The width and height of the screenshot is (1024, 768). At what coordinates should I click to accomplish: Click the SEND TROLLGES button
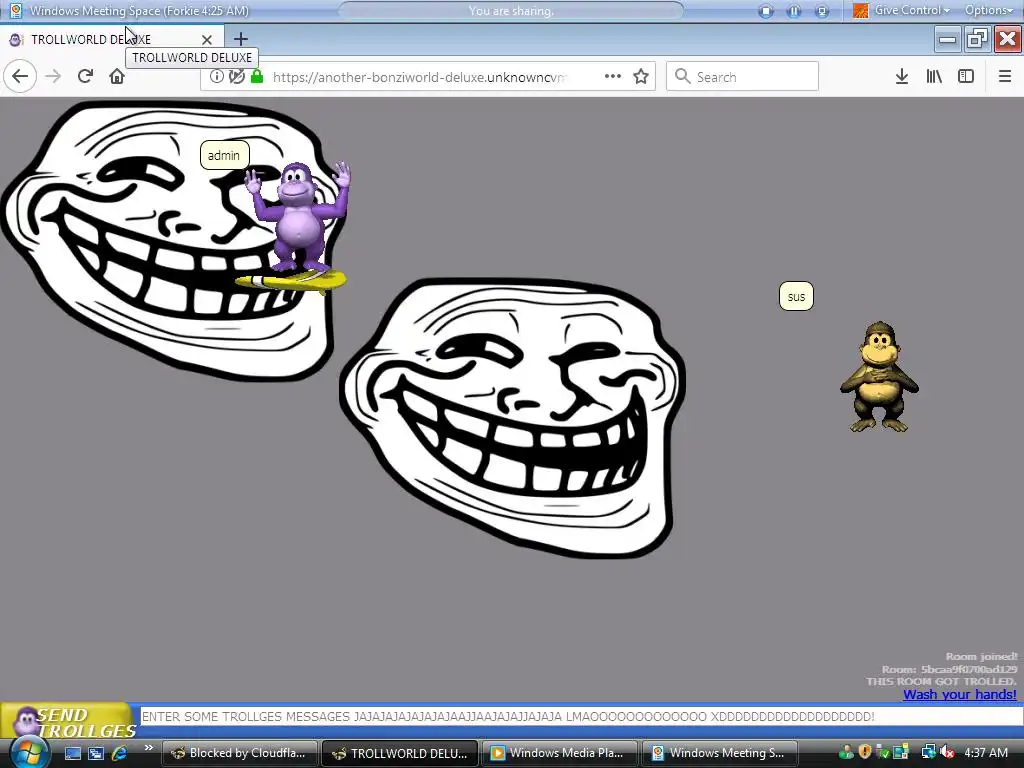[68, 722]
